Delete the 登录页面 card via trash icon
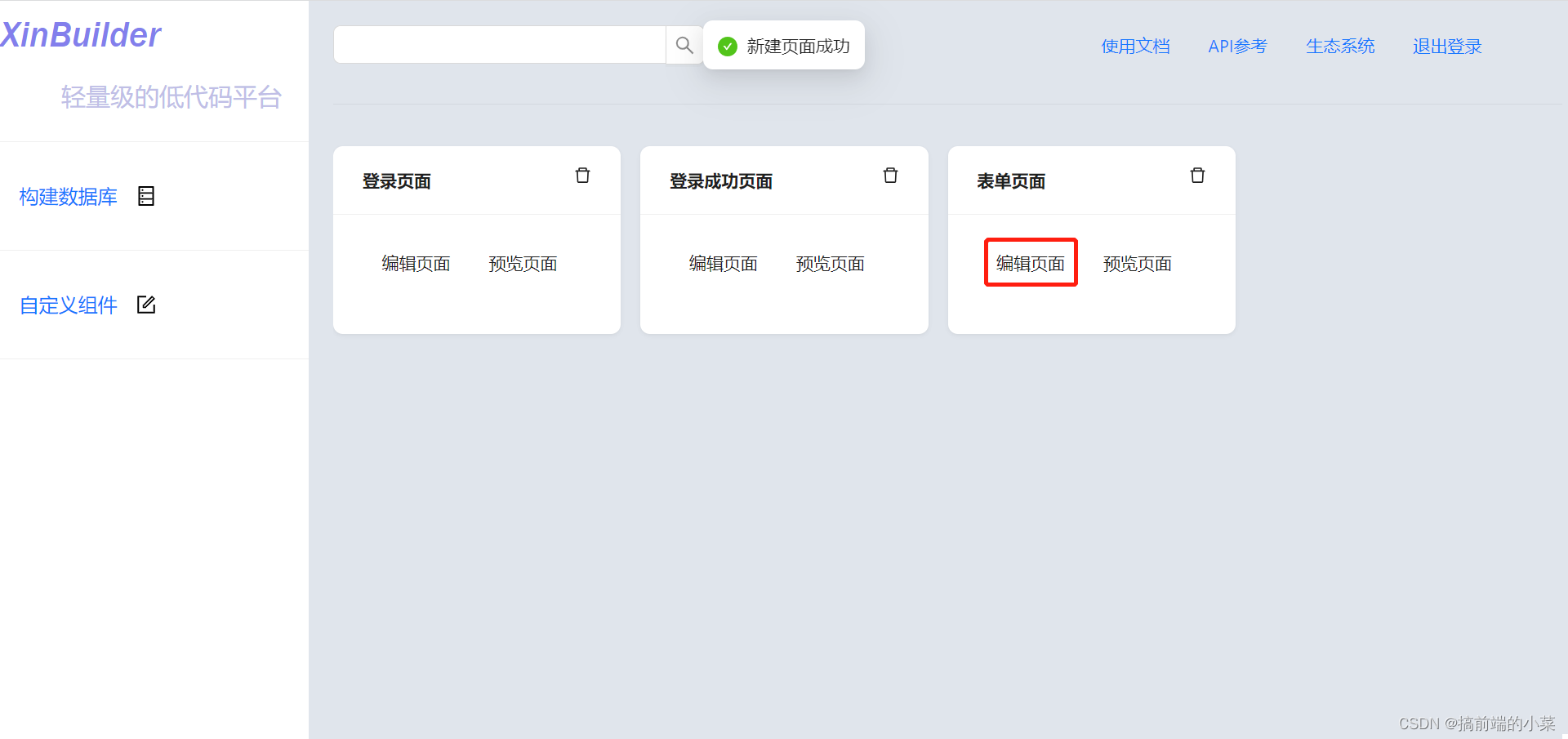The height and width of the screenshot is (739, 1568). [582, 176]
